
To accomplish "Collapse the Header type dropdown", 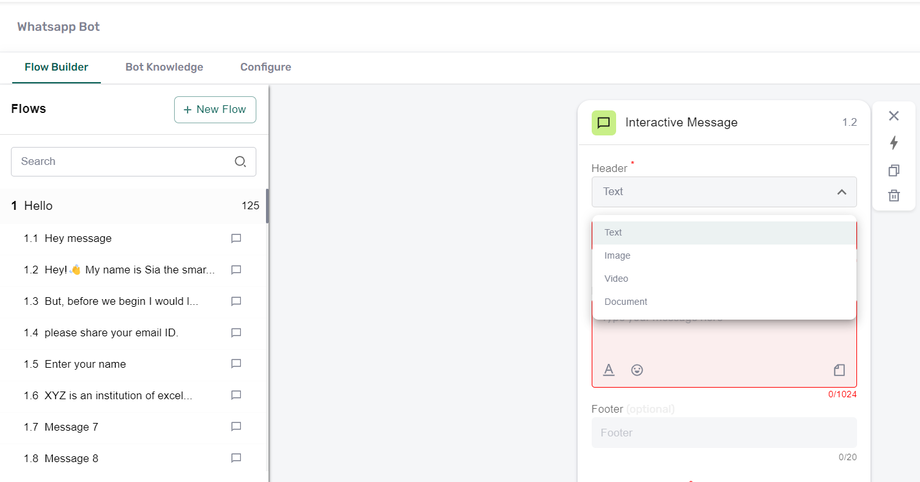I will [x=841, y=191].
